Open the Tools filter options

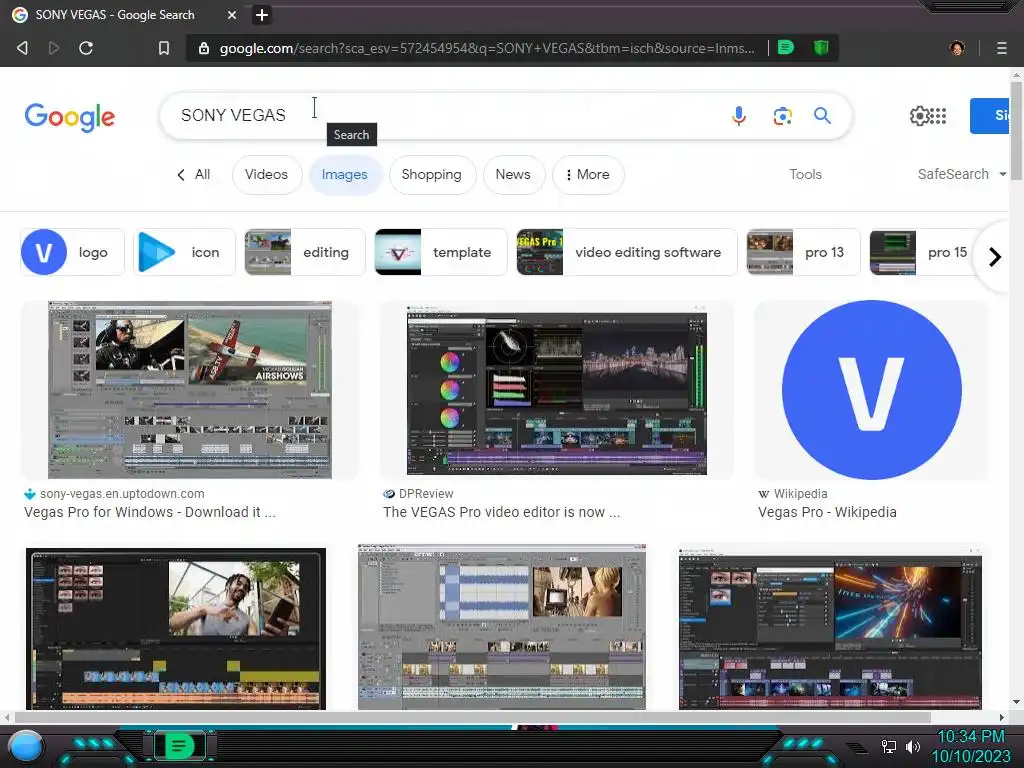click(805, 174)
